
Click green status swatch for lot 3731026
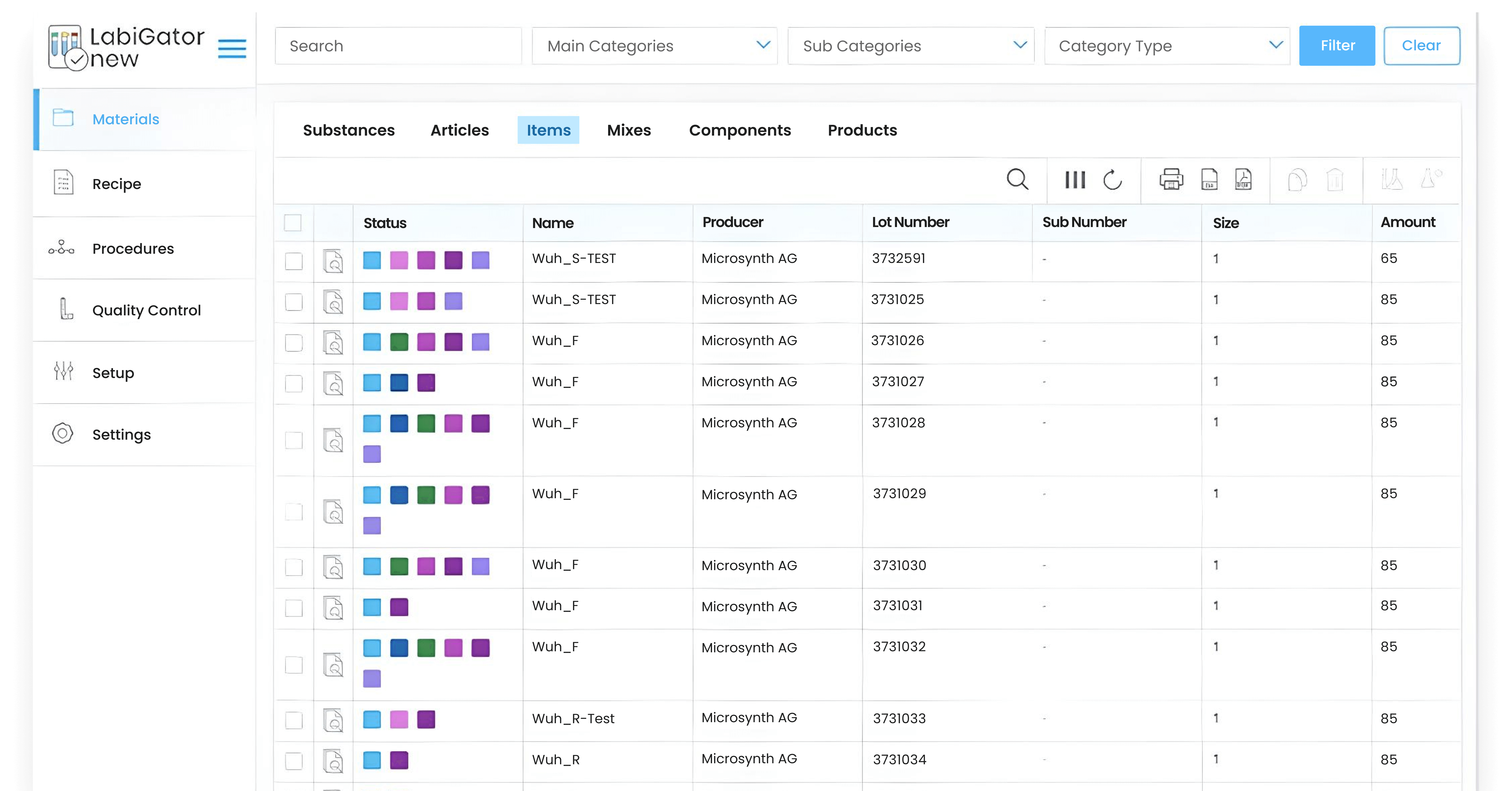point(399,342)
